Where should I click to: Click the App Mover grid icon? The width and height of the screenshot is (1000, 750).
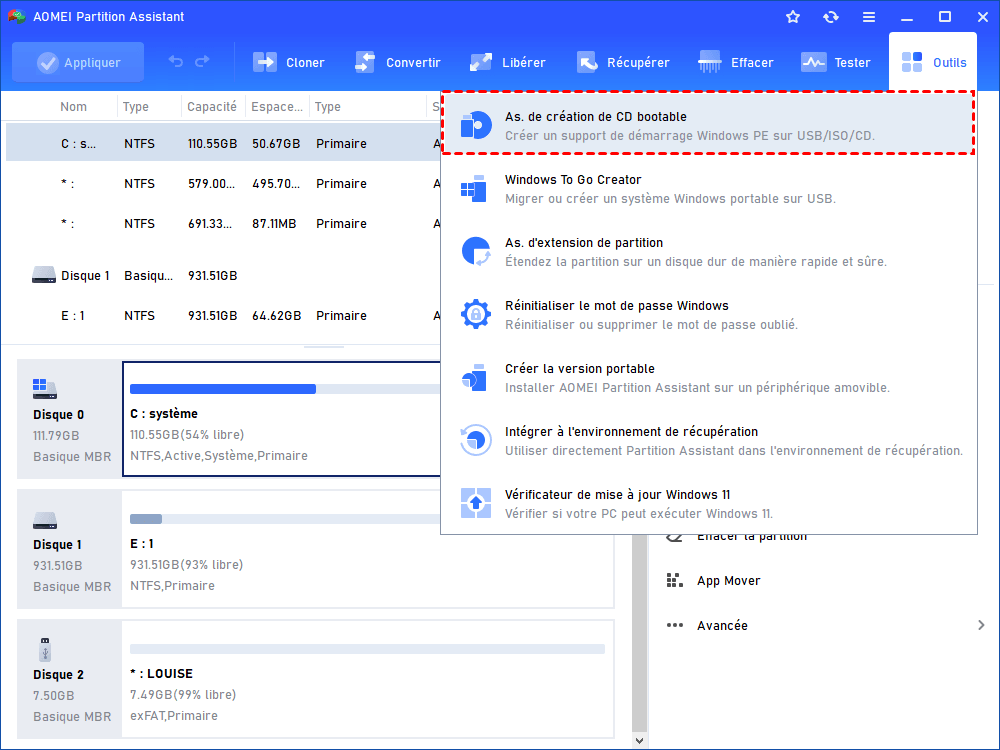[675, 580]
